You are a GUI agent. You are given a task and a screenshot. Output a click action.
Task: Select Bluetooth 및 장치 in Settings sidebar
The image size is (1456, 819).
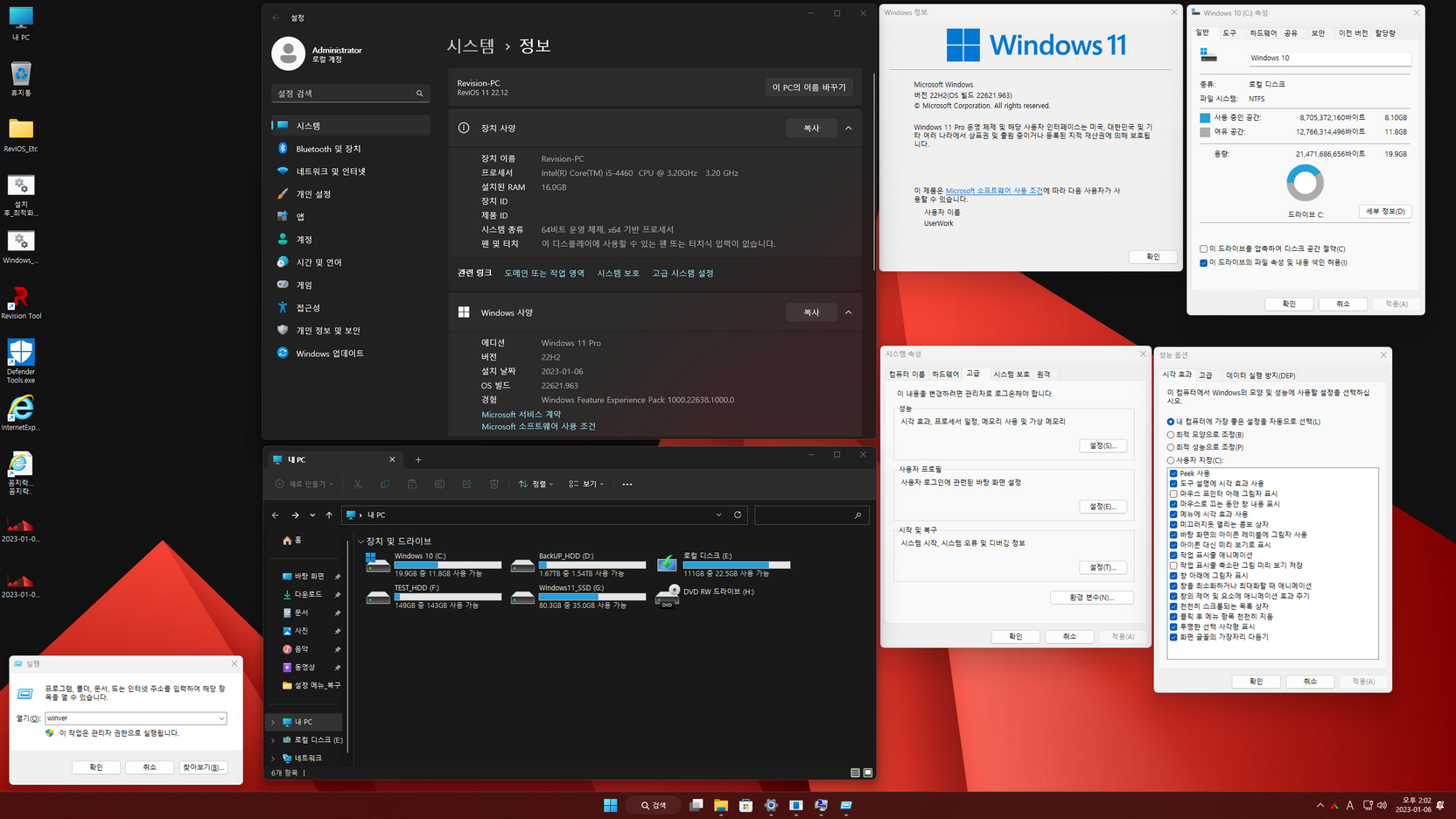tap(350, 149)
